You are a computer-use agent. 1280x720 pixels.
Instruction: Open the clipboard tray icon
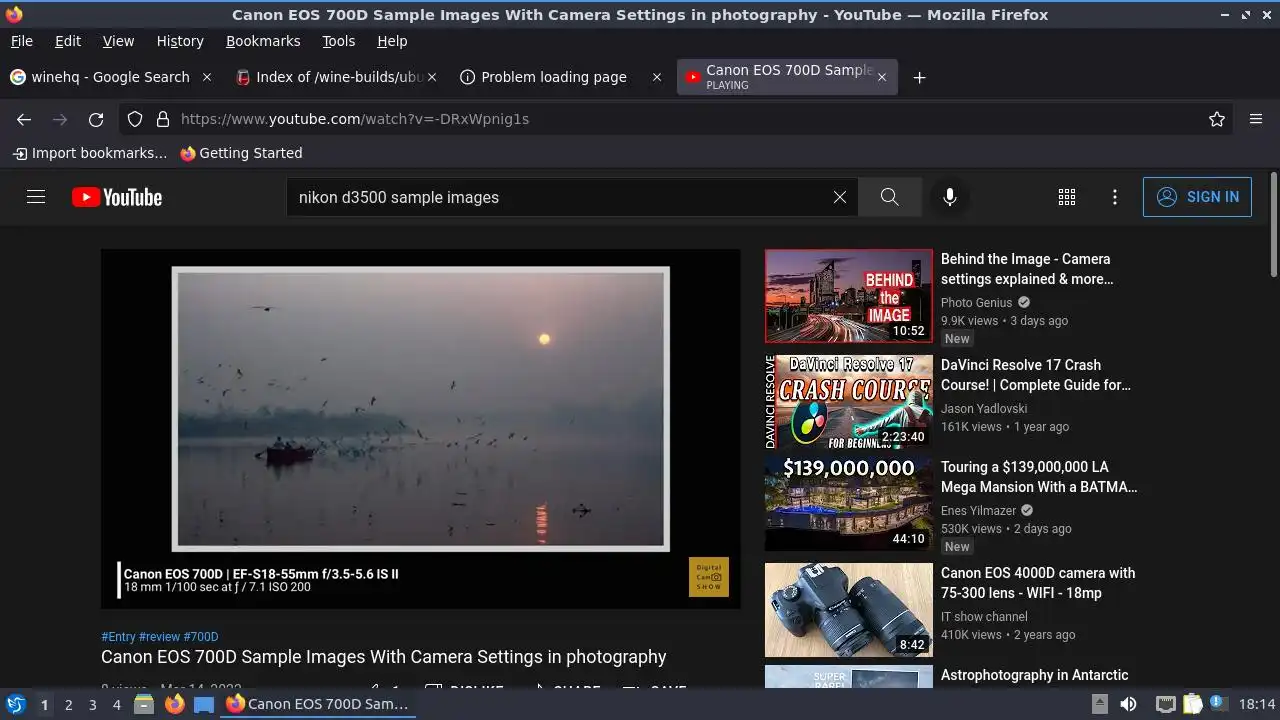pos(1192,704)
